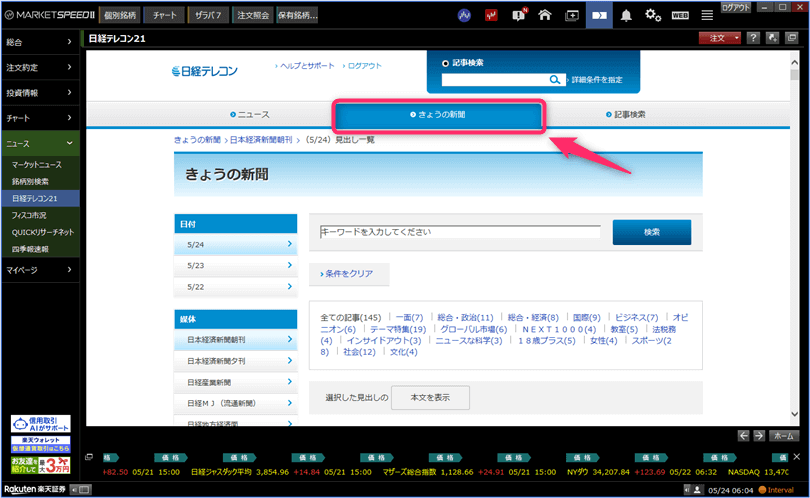810x498 pixels.
Task: Click the 条件をクリア link
Action: tap(347, 273)
